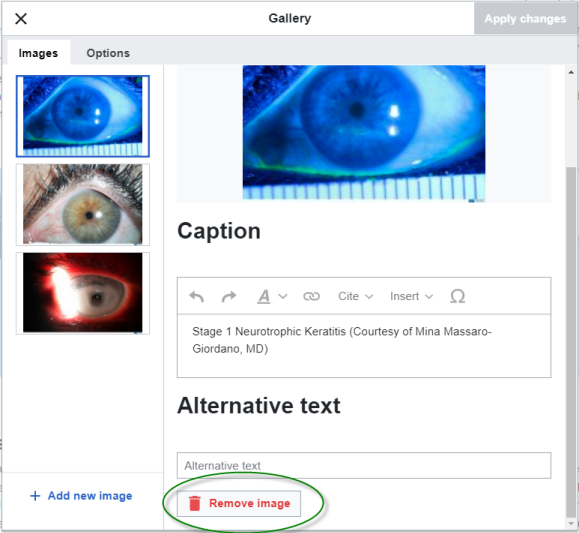Undo the last caption edit
579x533 pixels.
[196, 296]
